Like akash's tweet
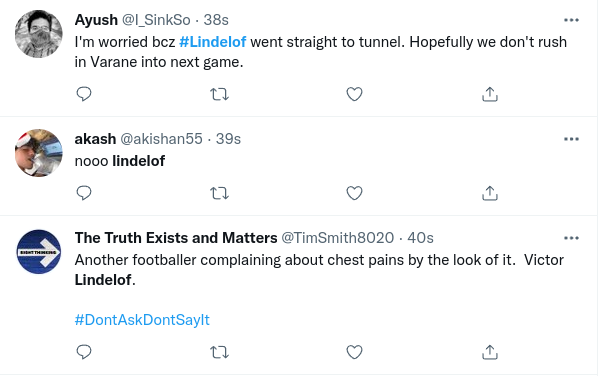Viewport: 600px width, 376px height. pyautogui.click(x=354, y=193)
